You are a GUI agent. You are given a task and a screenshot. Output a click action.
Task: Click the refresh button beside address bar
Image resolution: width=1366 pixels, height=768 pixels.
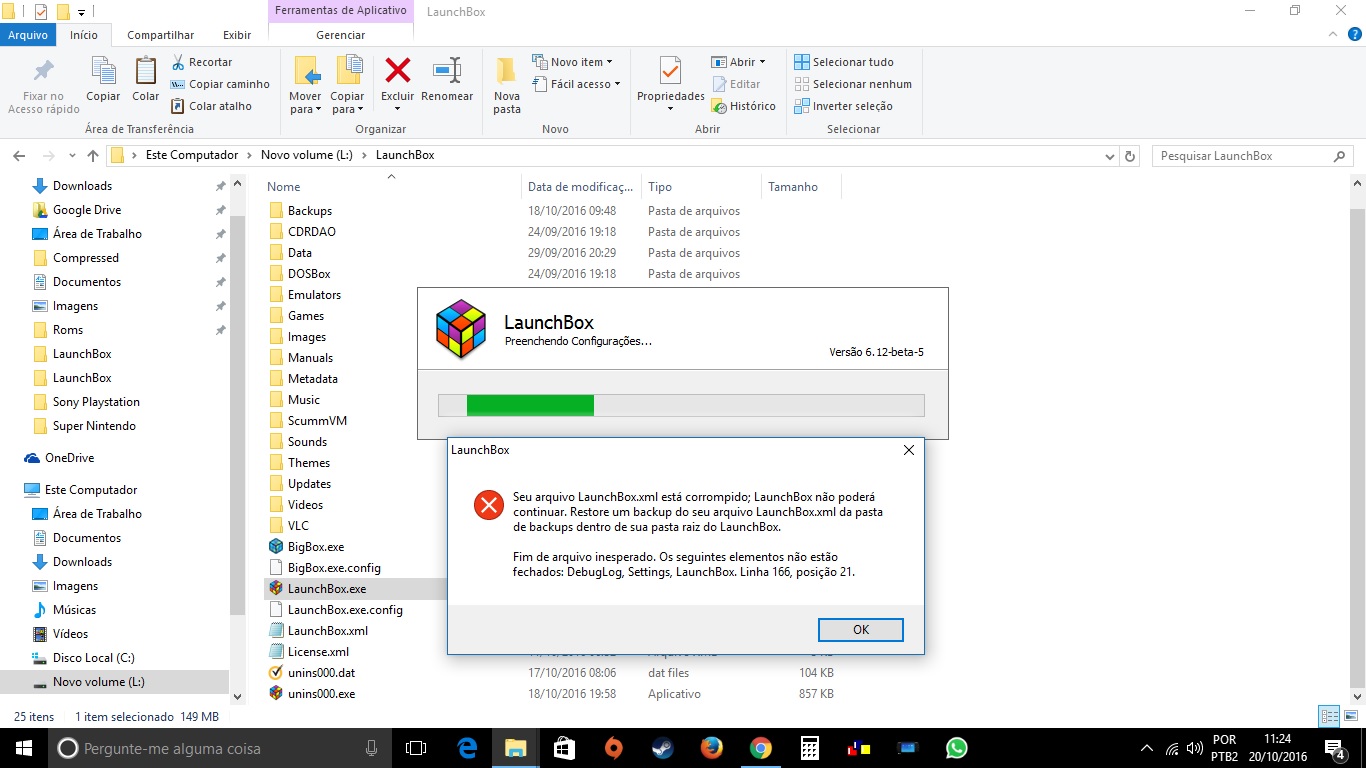1130,156
